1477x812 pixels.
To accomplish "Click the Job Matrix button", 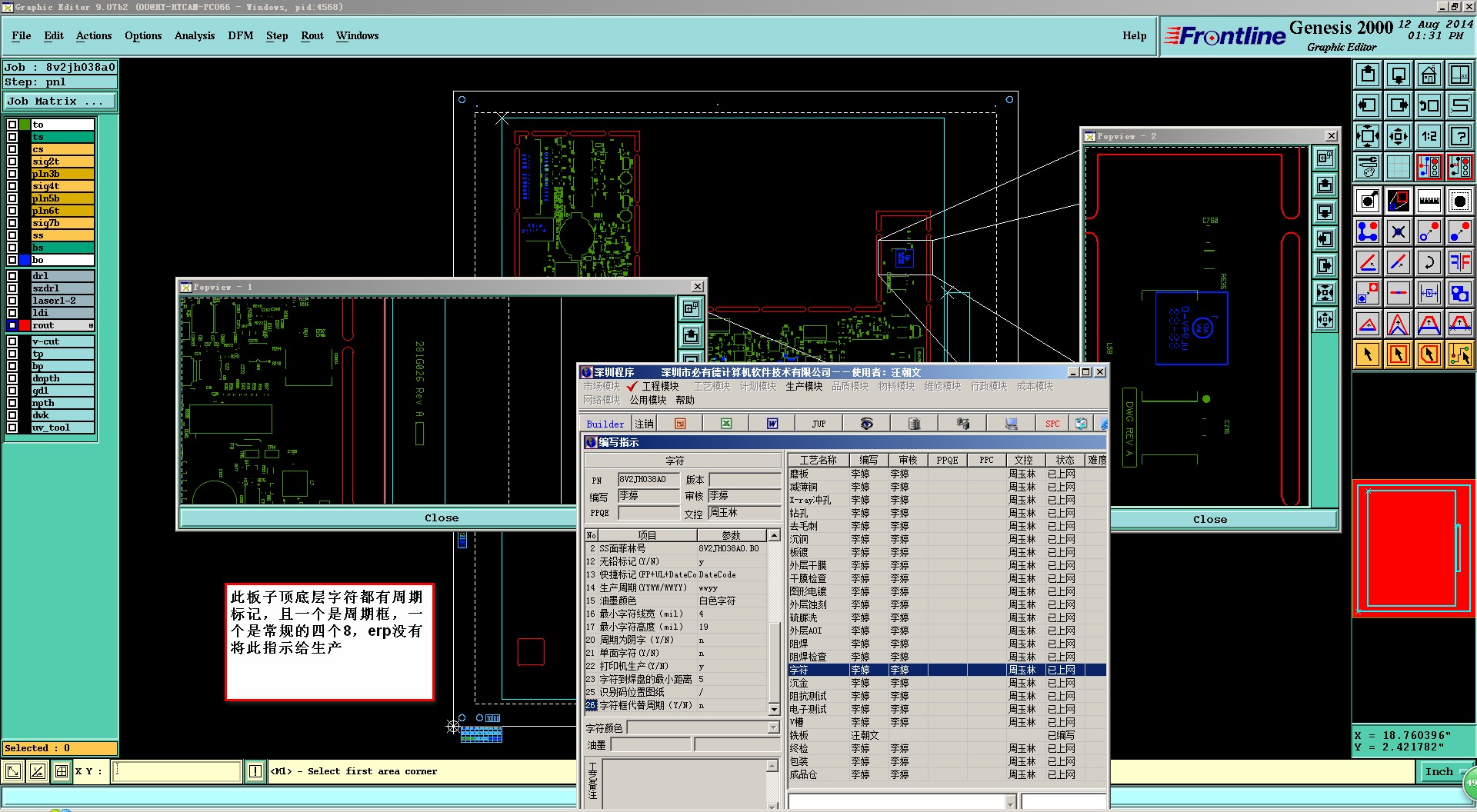I will click(60, 101).
